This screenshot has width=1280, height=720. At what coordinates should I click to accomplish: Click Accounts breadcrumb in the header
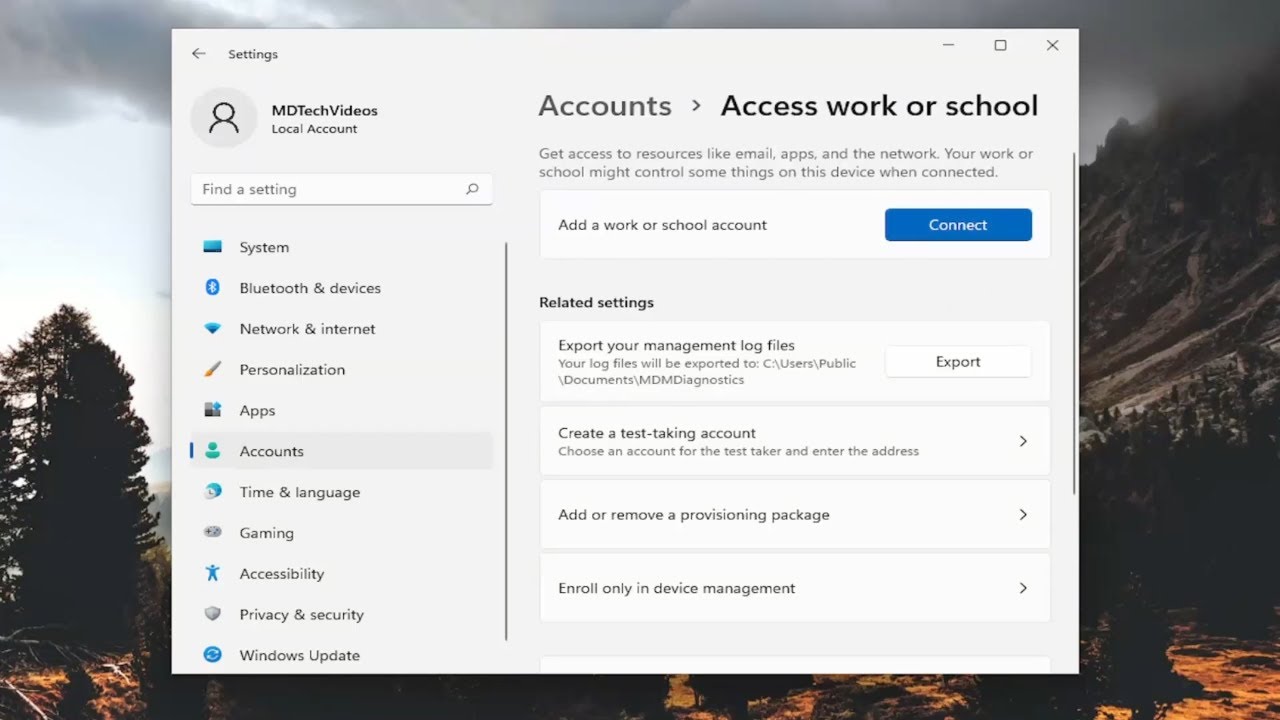tap(605, 106)
